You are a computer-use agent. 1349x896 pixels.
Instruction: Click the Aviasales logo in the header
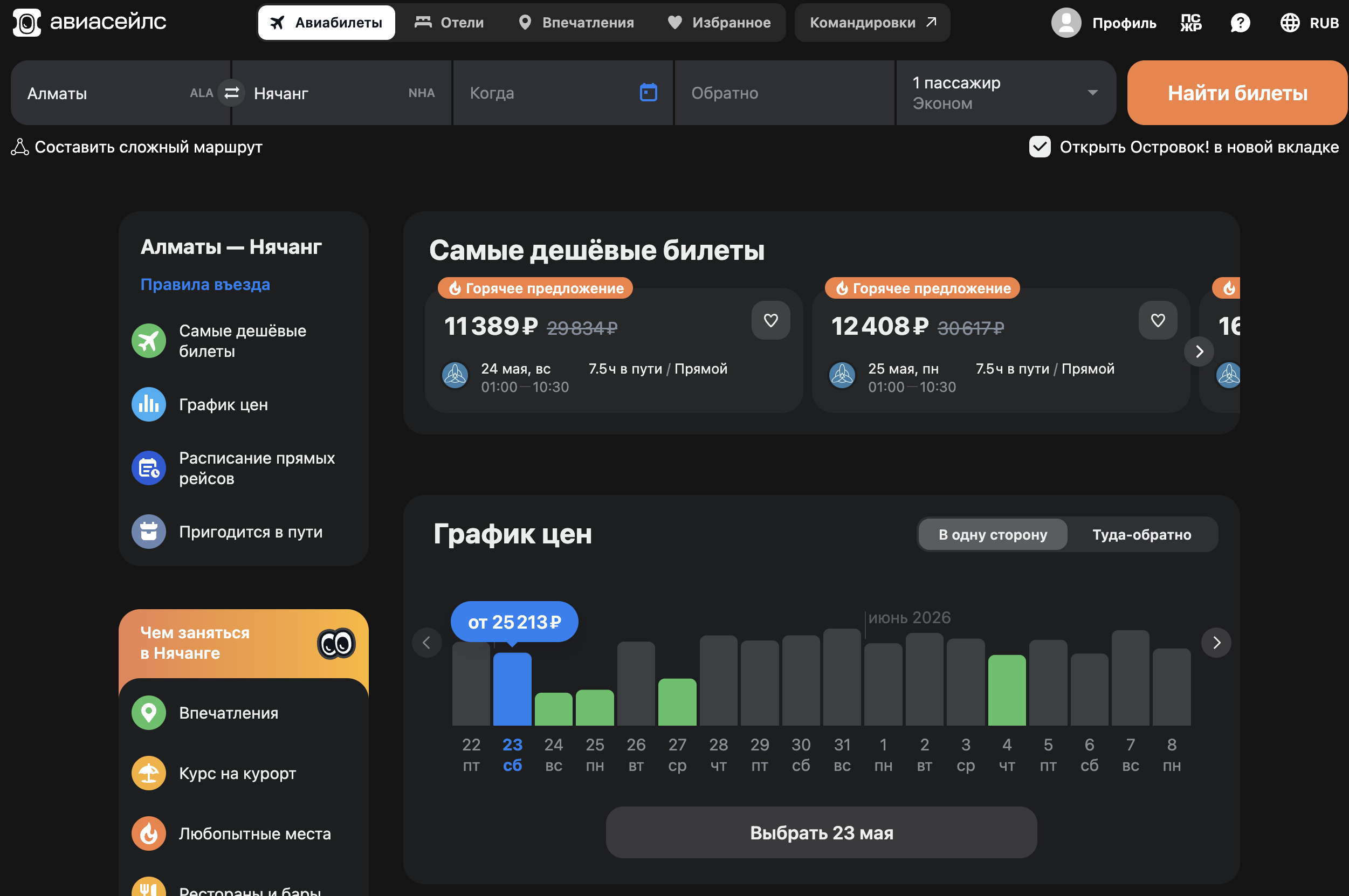89,22
